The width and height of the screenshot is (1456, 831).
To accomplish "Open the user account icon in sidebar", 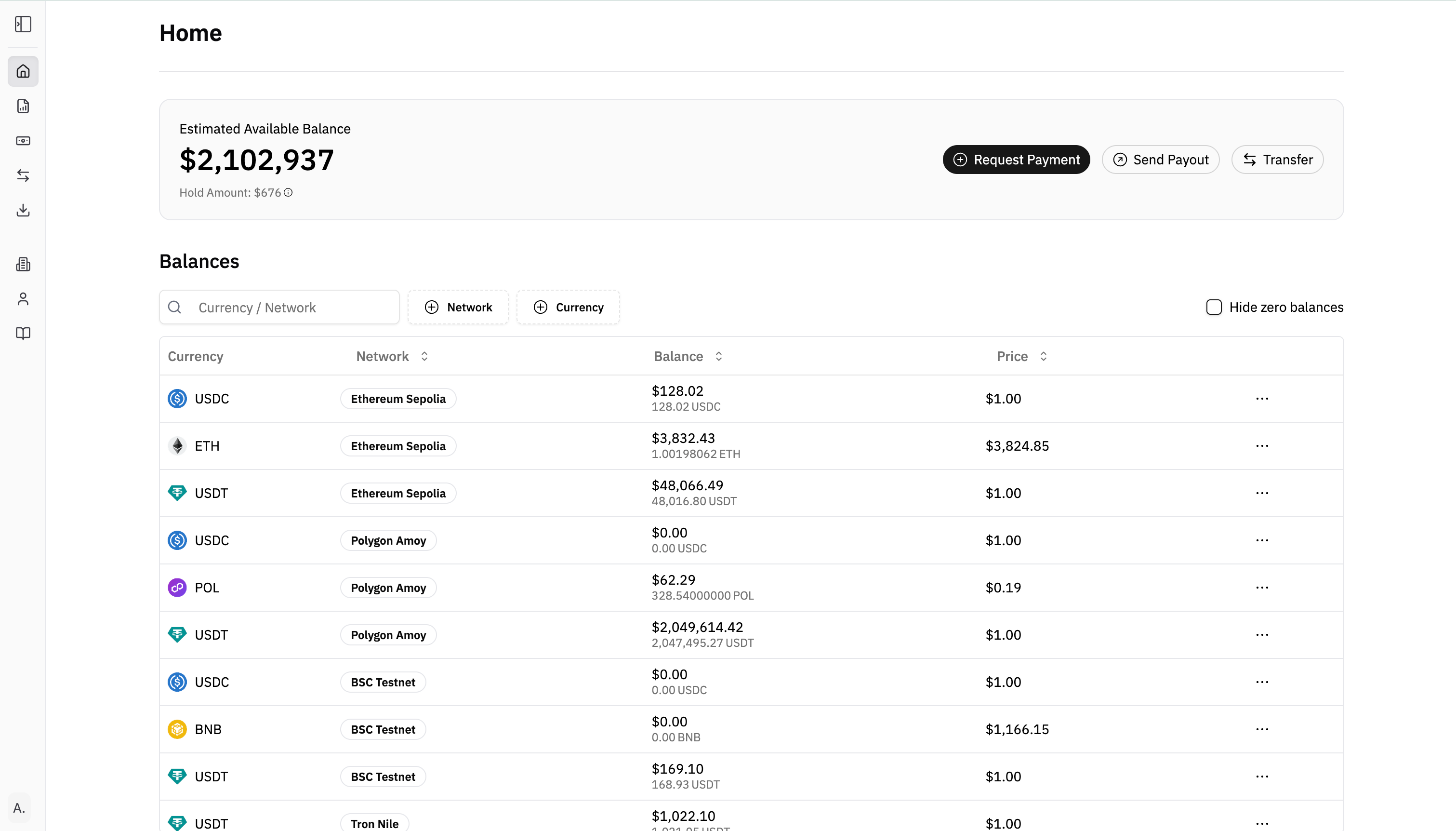I will [x=23, y=299].
